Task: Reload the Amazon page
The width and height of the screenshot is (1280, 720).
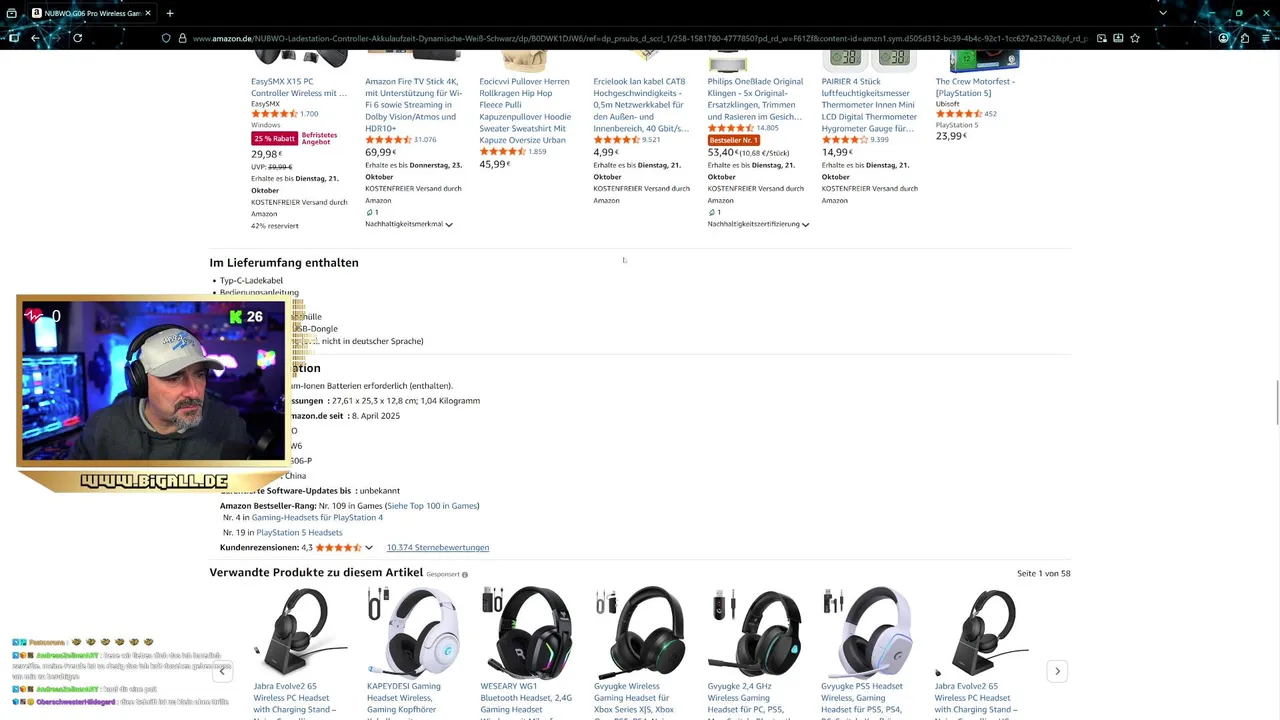Action: pos(77,38)
